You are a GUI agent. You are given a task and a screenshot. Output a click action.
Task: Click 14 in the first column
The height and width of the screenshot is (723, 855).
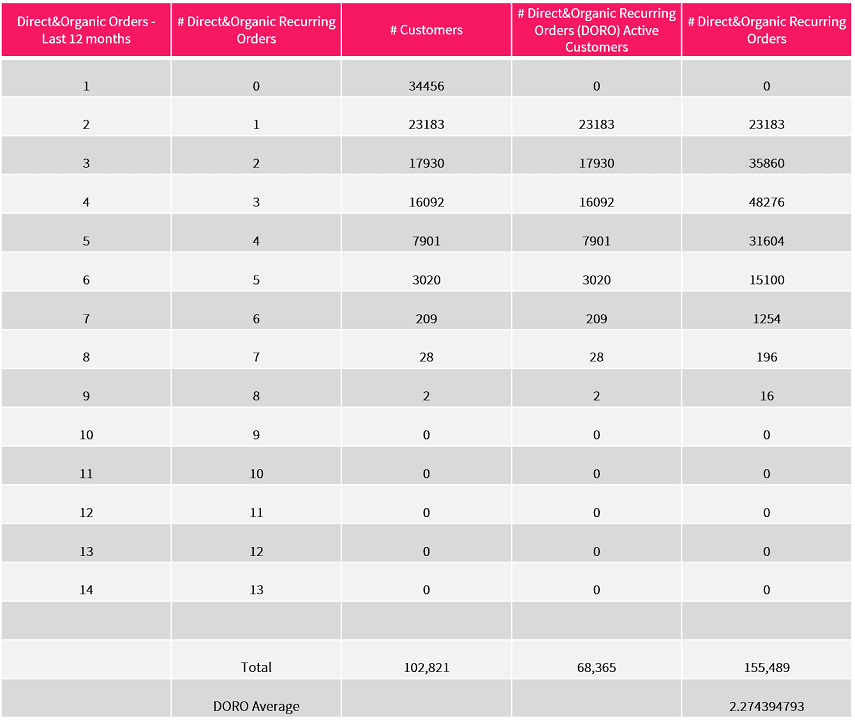pyautogui.click(x=86, y=590)
